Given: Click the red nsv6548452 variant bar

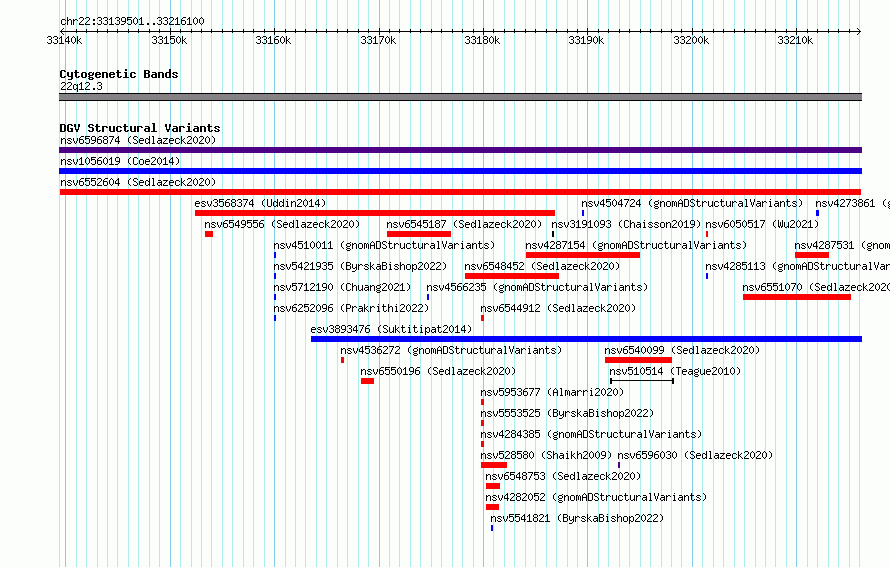Looking at the screenshot, I should coord(512,276).
